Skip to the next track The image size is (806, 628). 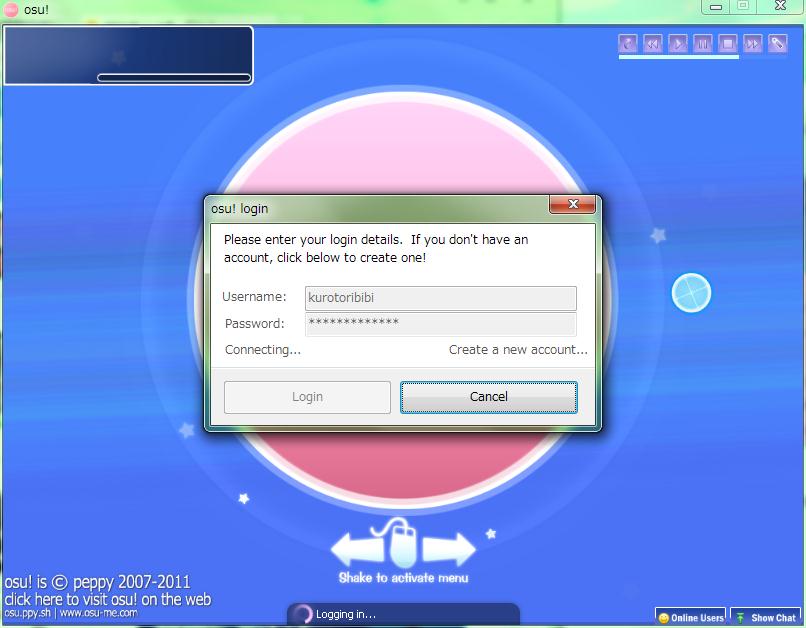[x=753, y=44]
